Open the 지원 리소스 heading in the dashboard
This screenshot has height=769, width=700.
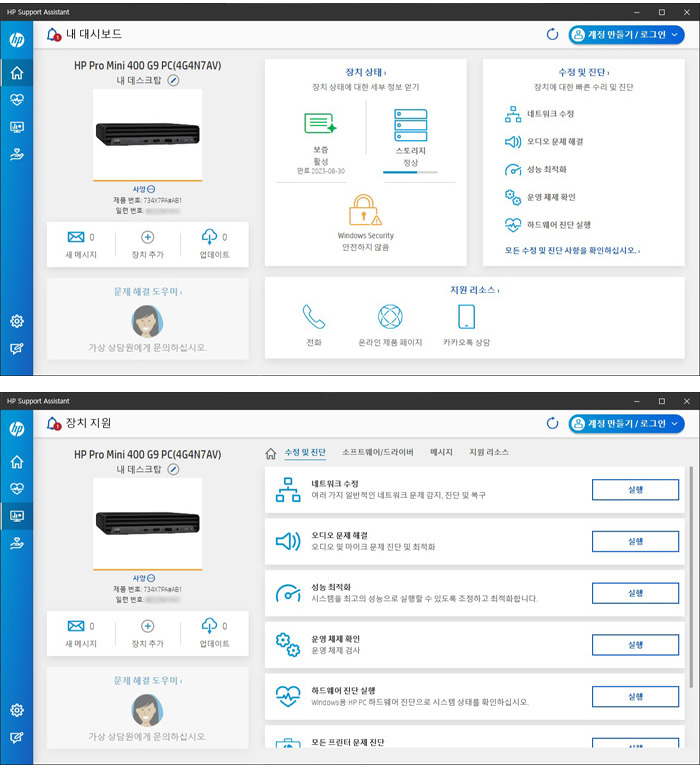474,290
